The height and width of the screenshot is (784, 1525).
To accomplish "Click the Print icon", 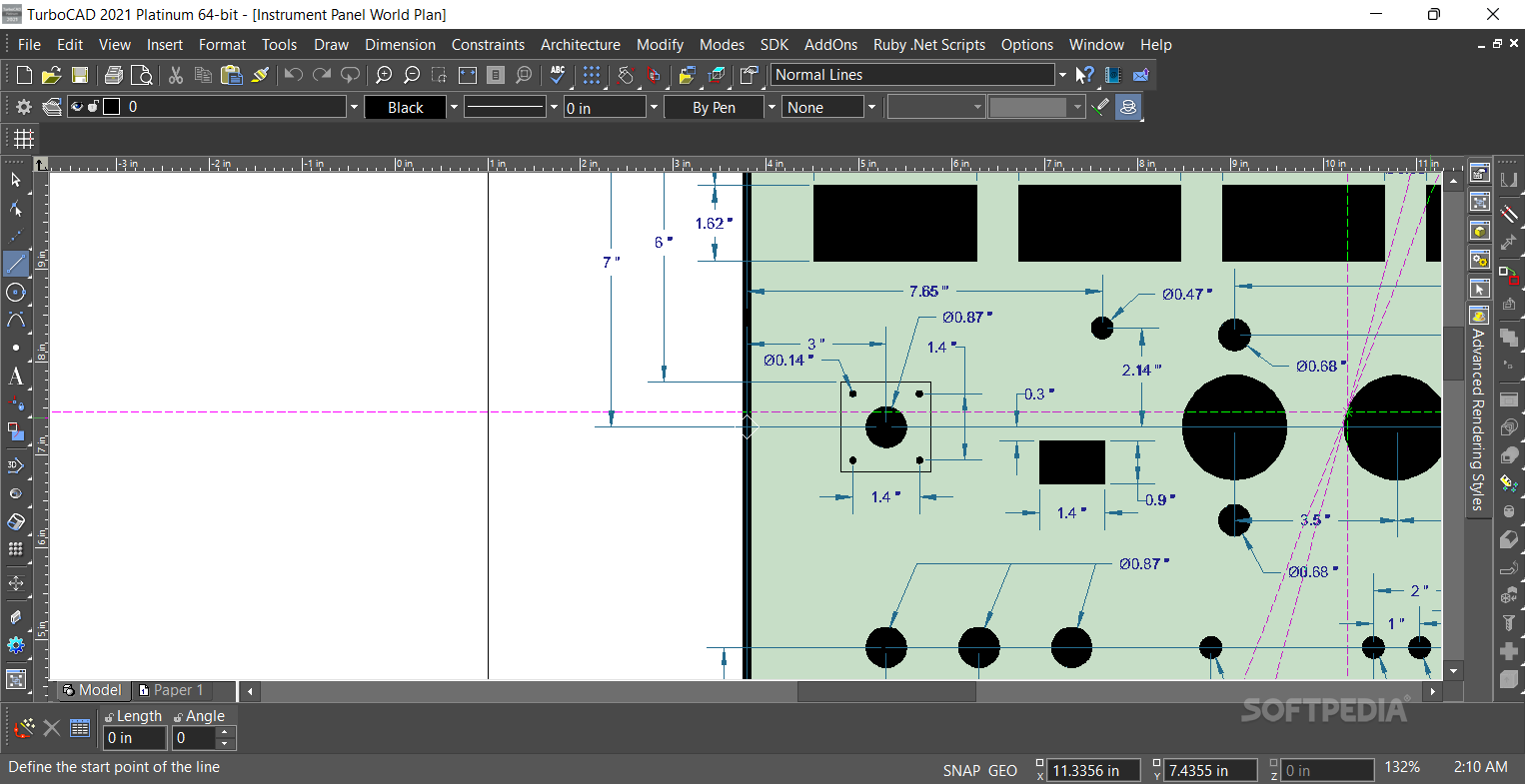I will 114,75.
